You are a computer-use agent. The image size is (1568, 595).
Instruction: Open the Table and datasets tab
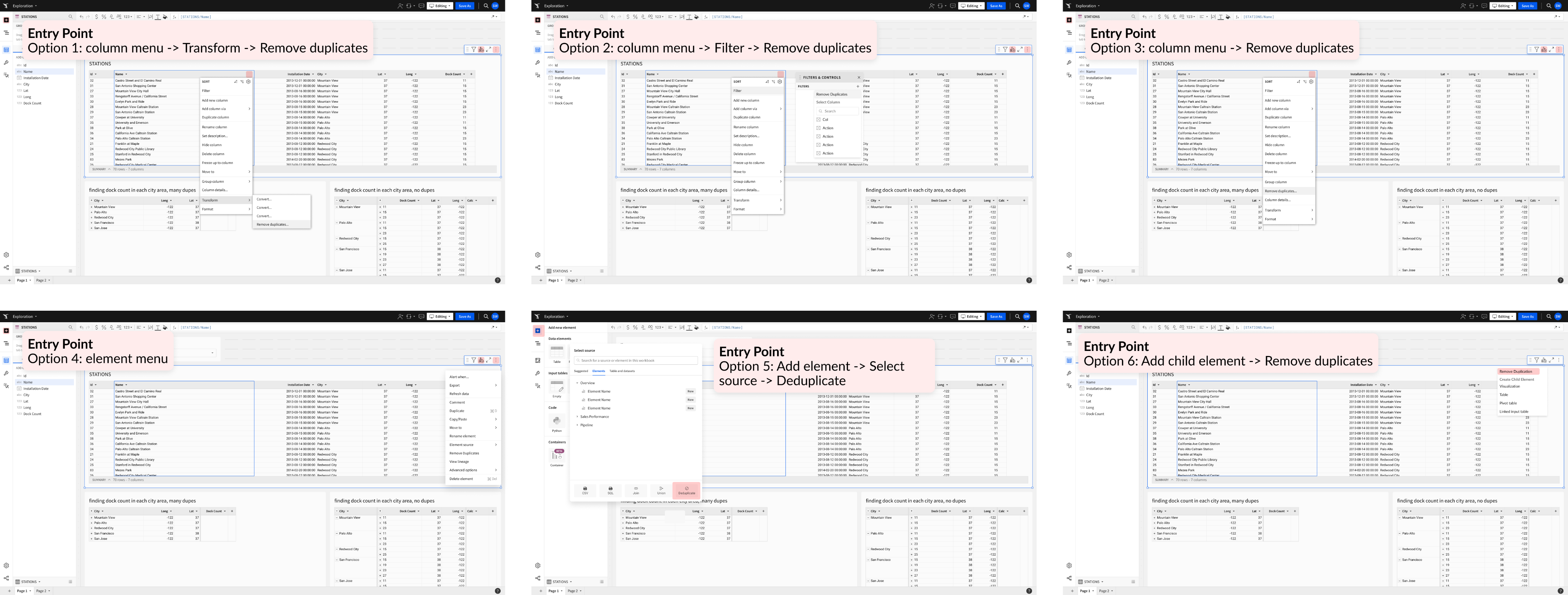pyautogui.click(x=621, y=371)
